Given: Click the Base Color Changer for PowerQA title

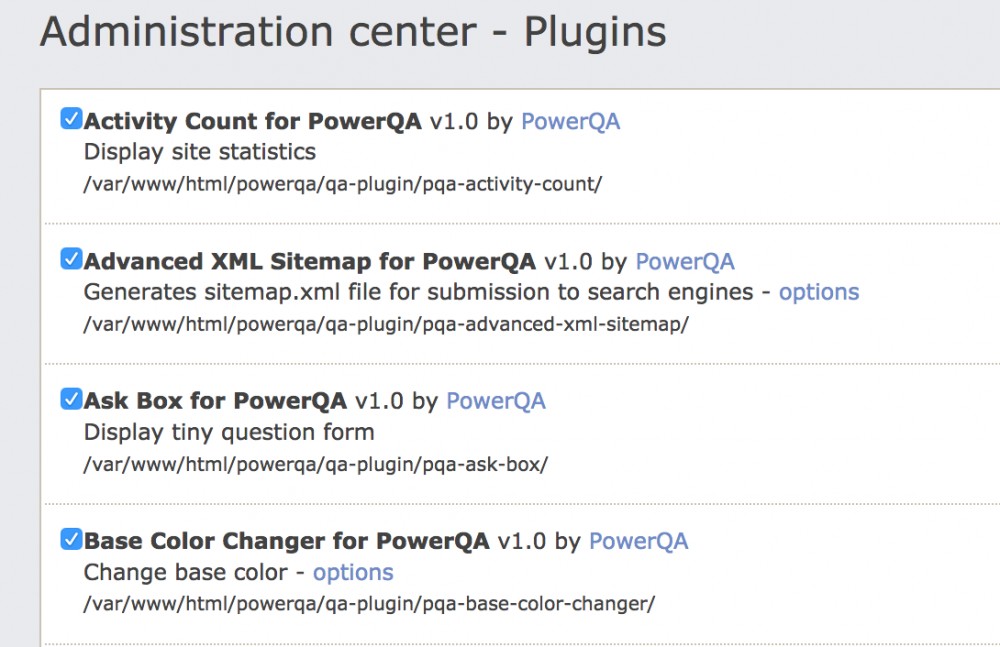Looking at the screenshot, I should coord(286,542).
